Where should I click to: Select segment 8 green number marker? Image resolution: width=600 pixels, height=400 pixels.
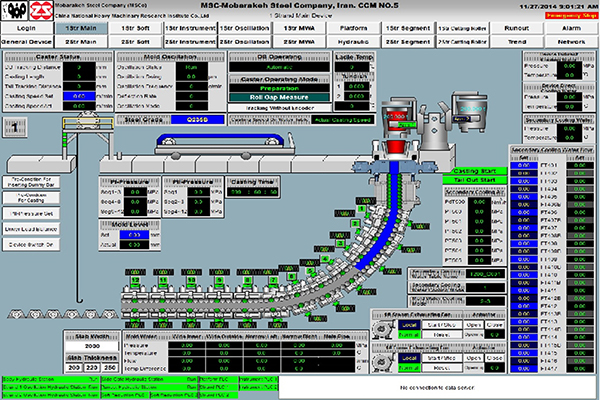coord(247,281)
